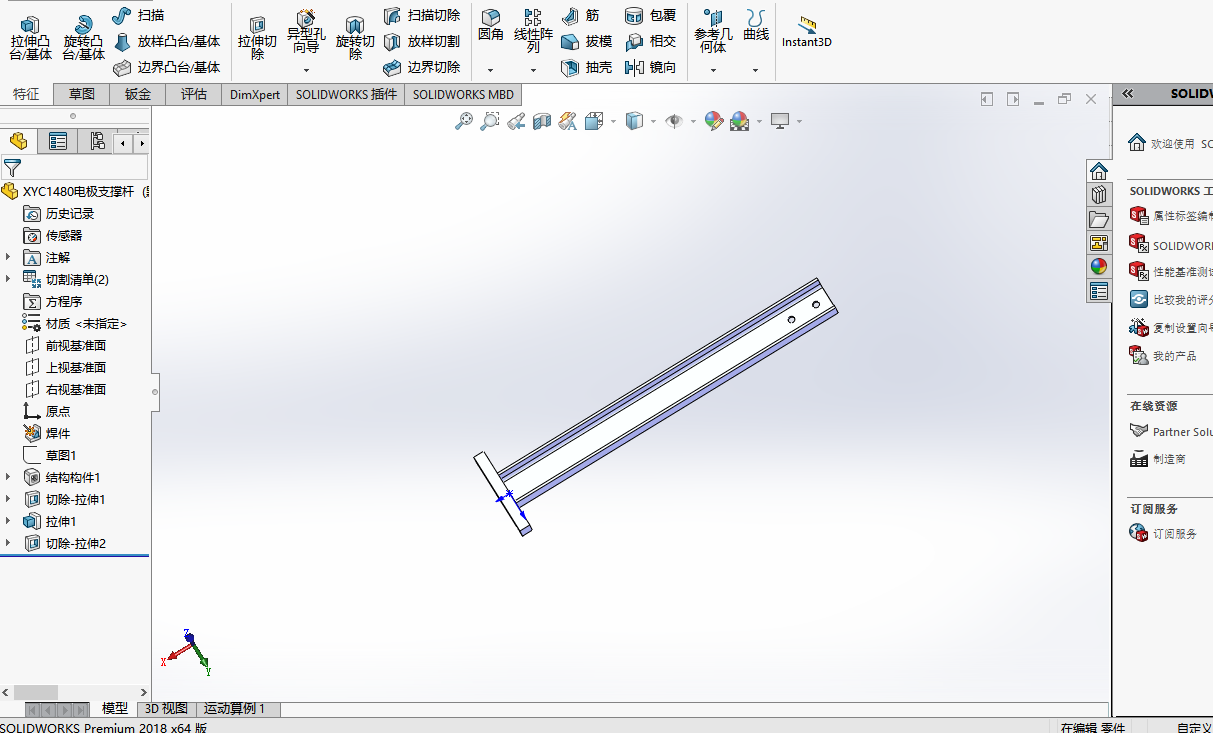Open the Hole Wizard (异型孔向导) tool
1213x733 pixels.
click(306, 32)
